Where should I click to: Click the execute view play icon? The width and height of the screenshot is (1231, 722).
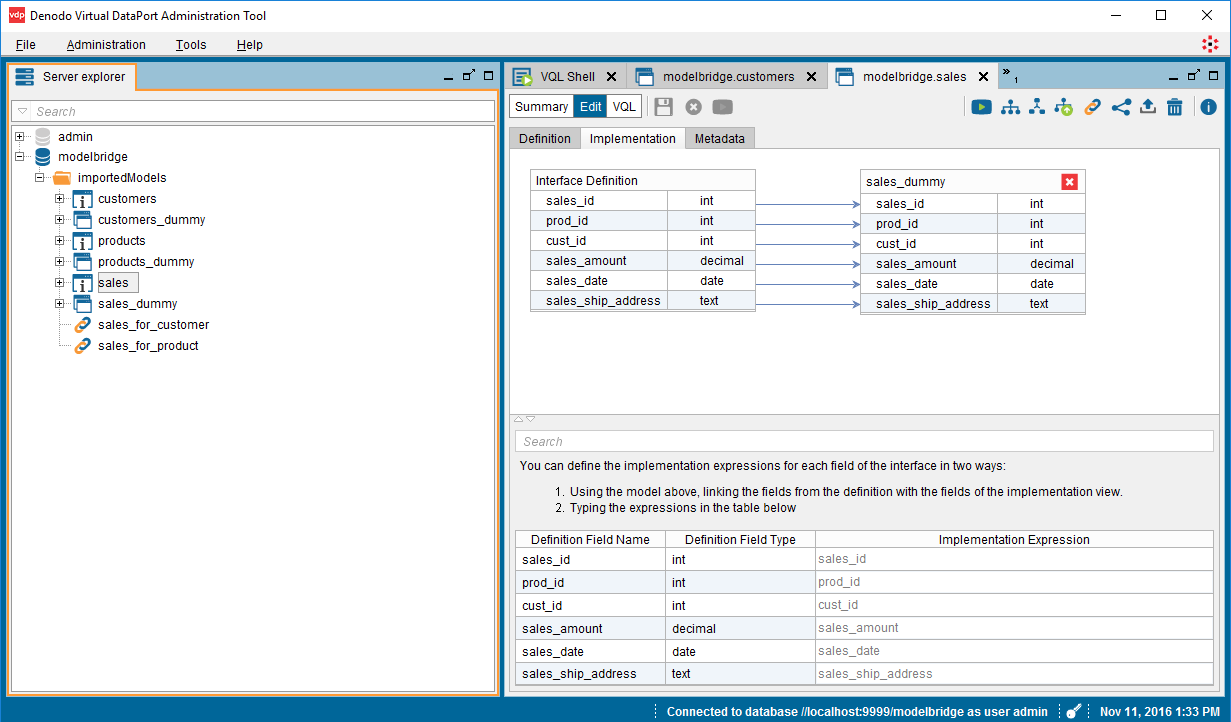pos(981,107)
